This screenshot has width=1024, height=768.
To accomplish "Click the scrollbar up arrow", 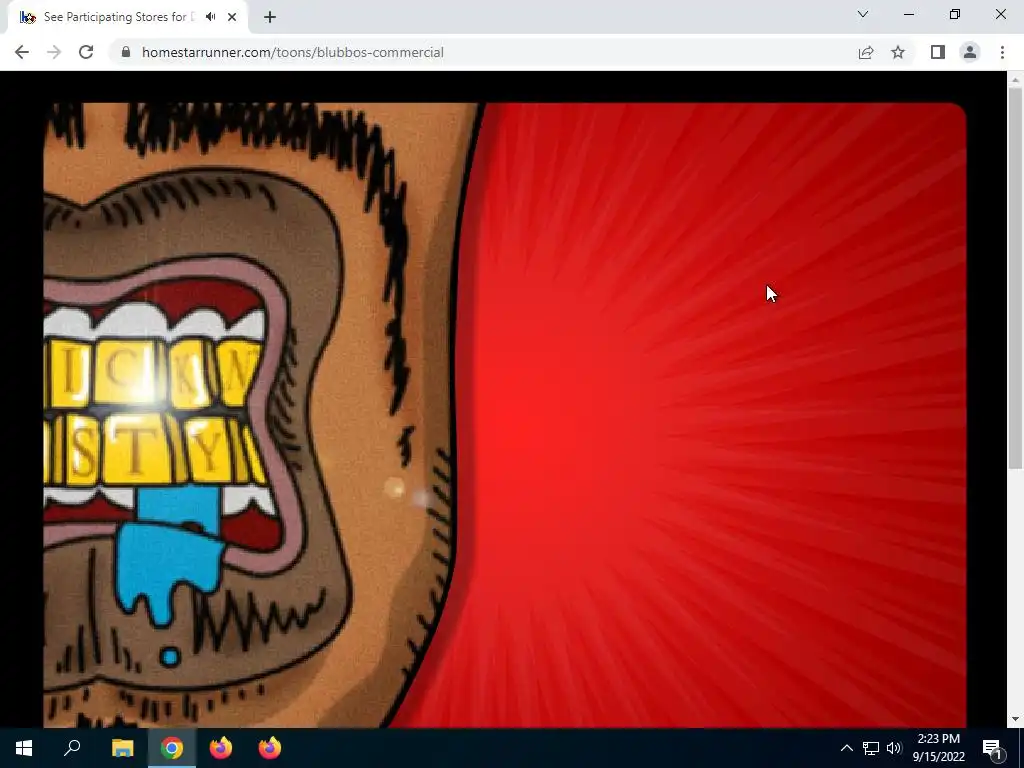I will coord(1015,79).
